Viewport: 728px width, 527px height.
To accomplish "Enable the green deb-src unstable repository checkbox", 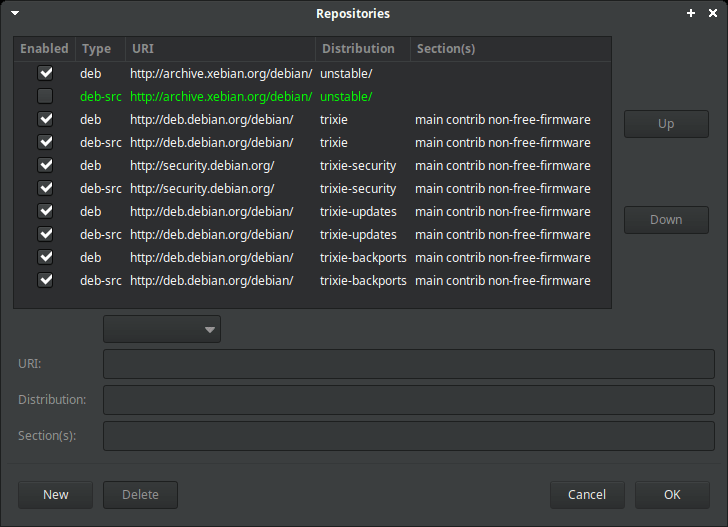I will pos(45,97).
